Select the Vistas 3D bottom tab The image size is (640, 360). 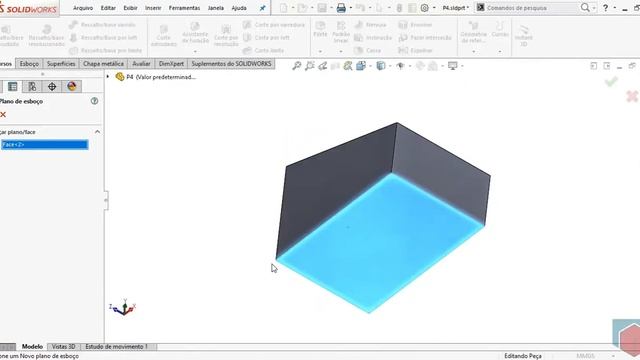(64, 347)
